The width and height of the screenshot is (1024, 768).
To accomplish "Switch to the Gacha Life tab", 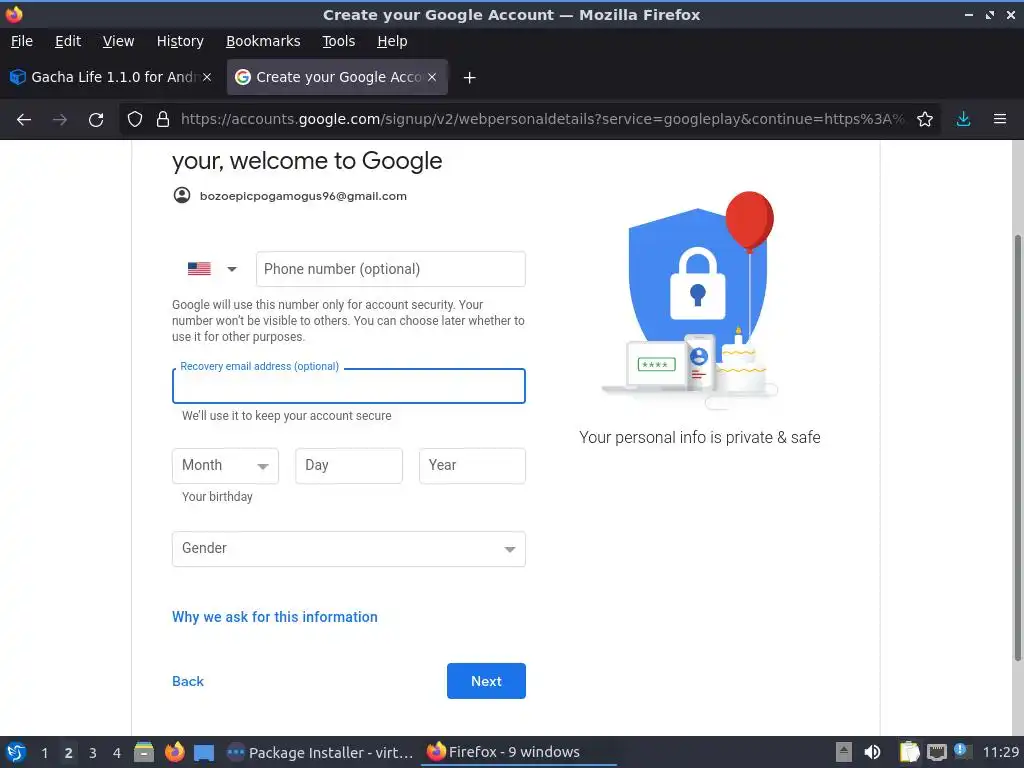I will tap(110, 77).
